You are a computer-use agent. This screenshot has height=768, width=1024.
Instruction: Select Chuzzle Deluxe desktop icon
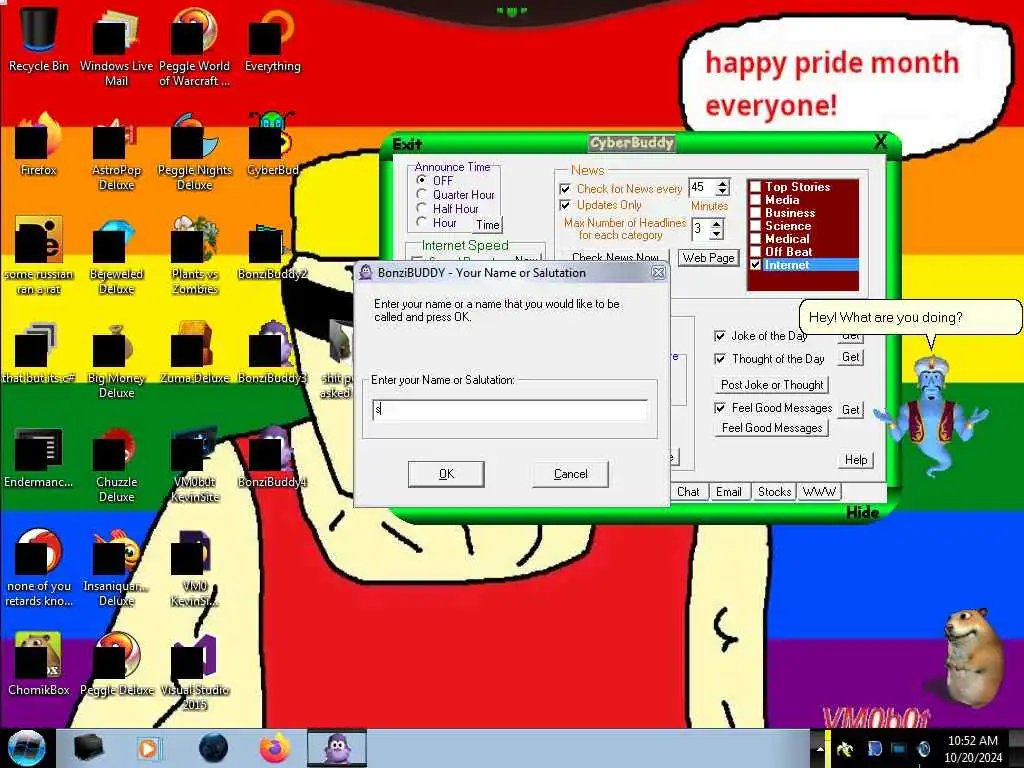116,464
